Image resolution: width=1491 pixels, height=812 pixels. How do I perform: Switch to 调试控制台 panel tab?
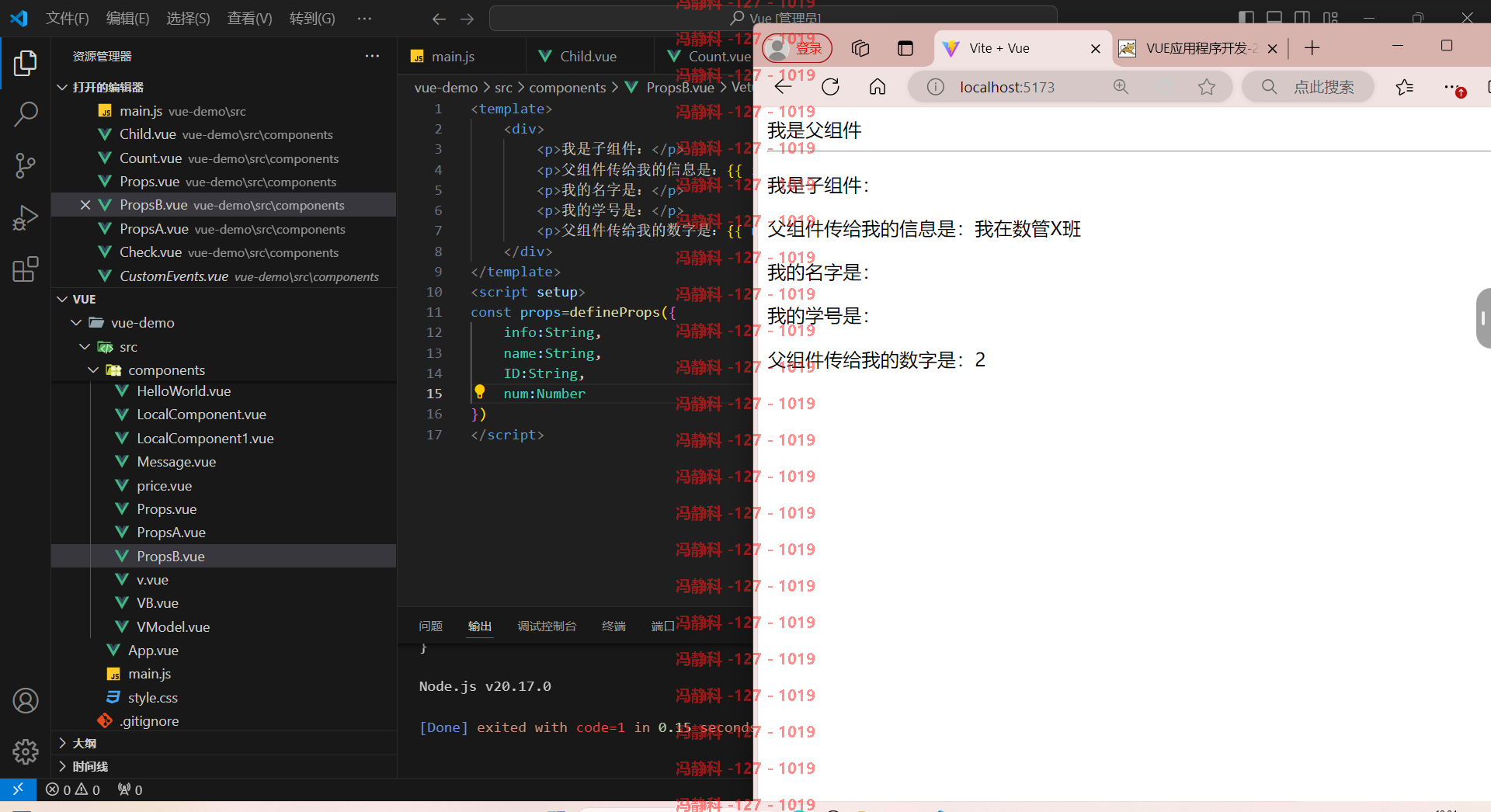tap(547, 626)
